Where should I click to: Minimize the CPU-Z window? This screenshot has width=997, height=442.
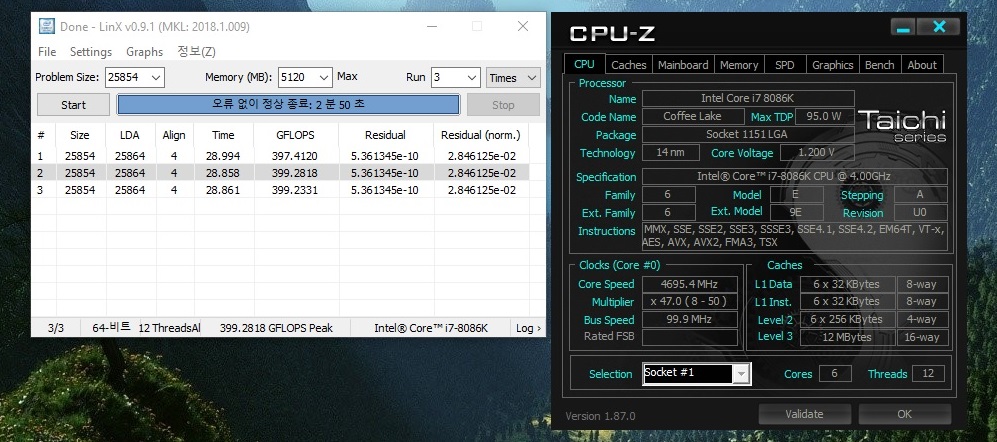click(x=904, y=27)
